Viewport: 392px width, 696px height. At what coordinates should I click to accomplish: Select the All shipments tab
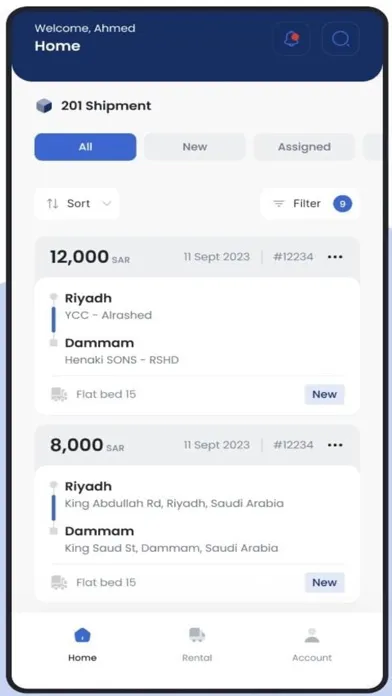(85, 147)
